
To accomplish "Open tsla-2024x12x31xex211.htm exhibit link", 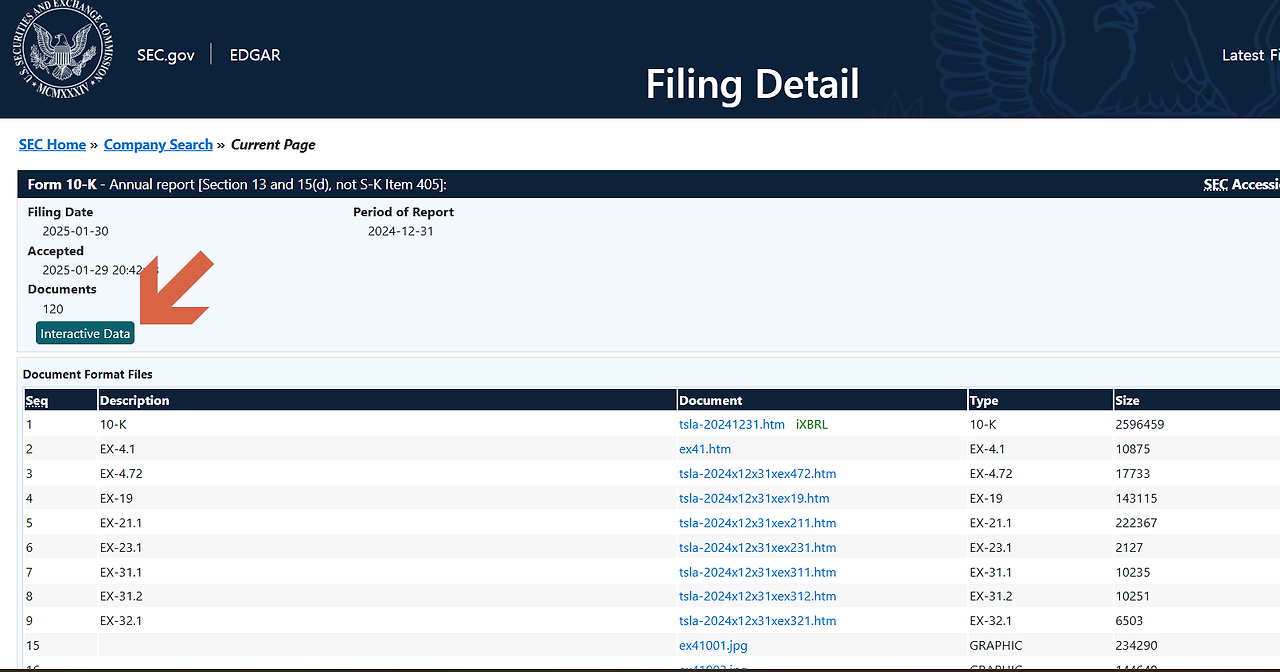I will (x=757, y=523).
